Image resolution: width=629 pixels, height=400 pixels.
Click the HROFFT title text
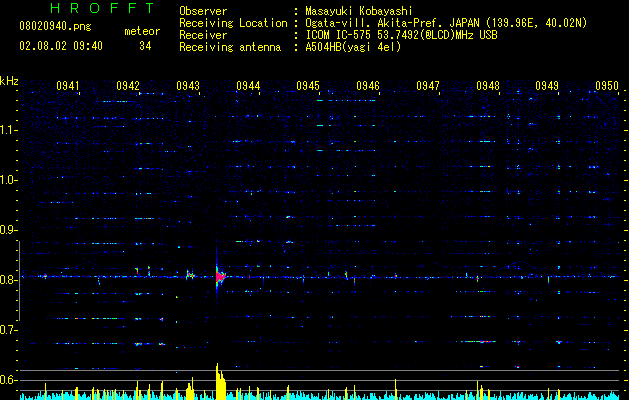coord(102,8)
